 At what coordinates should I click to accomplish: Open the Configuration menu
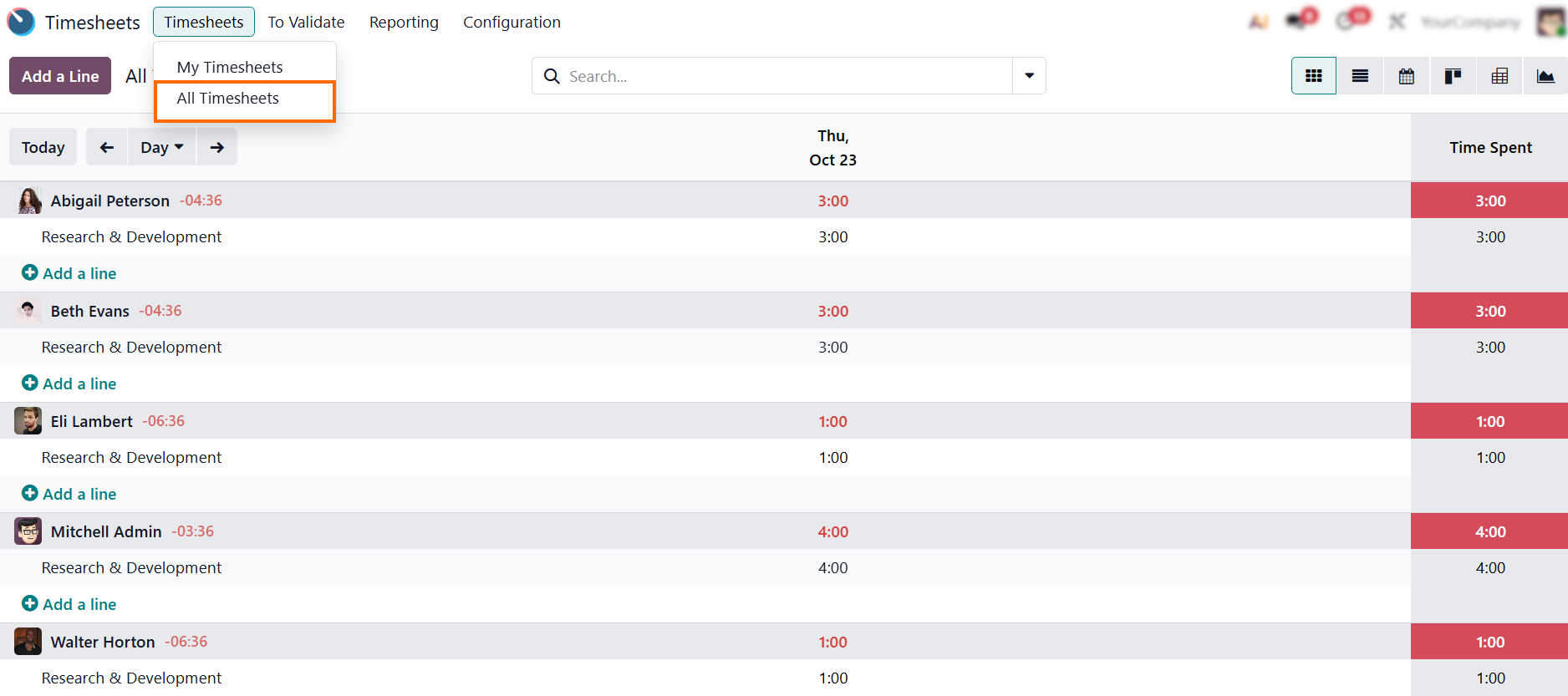tap(512, 22)
